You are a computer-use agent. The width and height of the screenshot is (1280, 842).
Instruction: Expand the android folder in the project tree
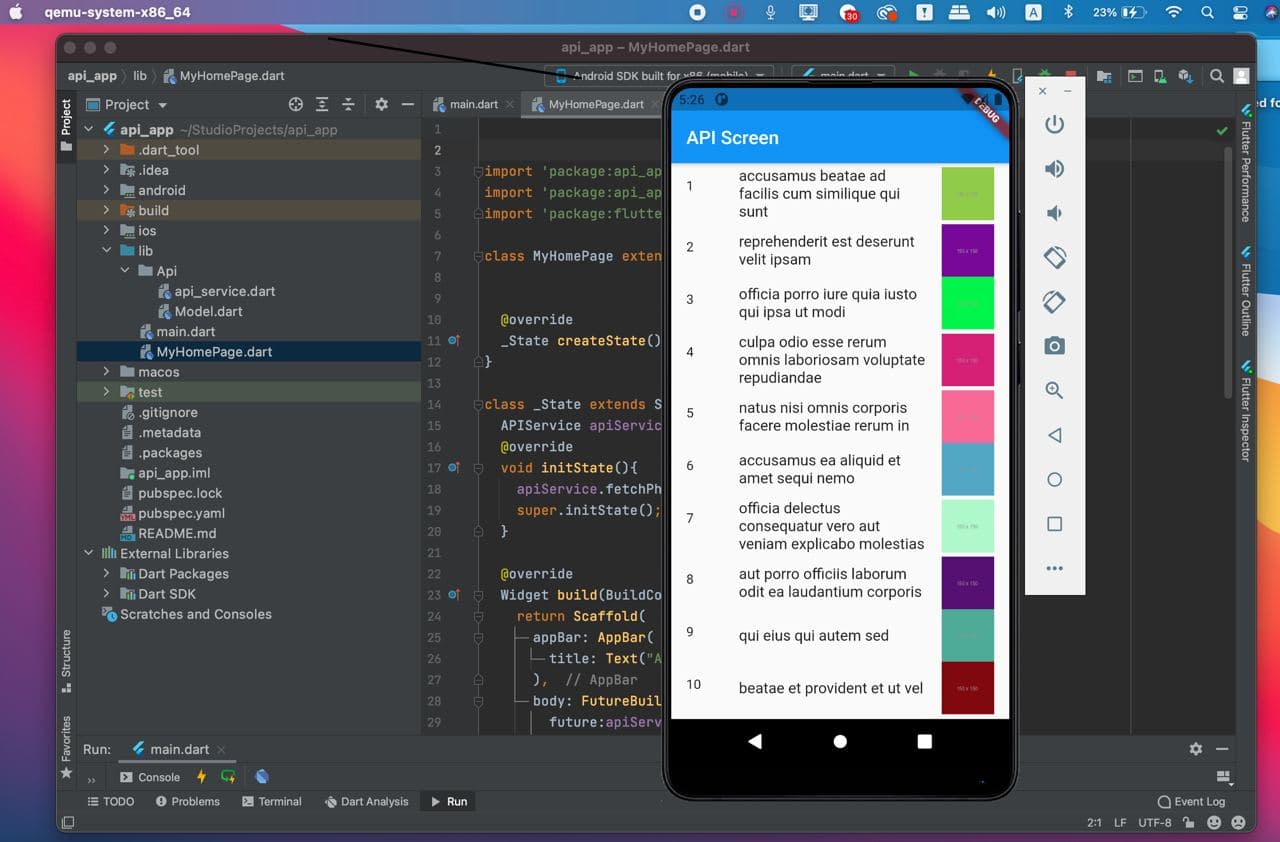click(104, 190)
